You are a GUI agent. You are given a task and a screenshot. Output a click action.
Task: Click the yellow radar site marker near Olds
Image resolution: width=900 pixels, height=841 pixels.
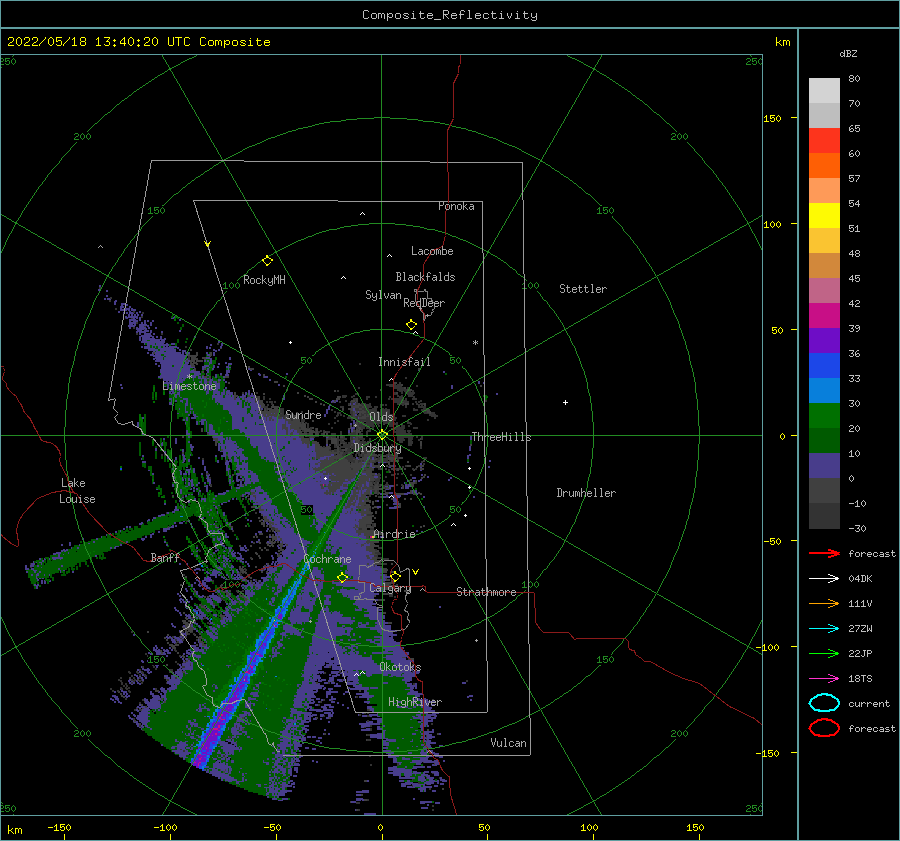coord(382,435)
